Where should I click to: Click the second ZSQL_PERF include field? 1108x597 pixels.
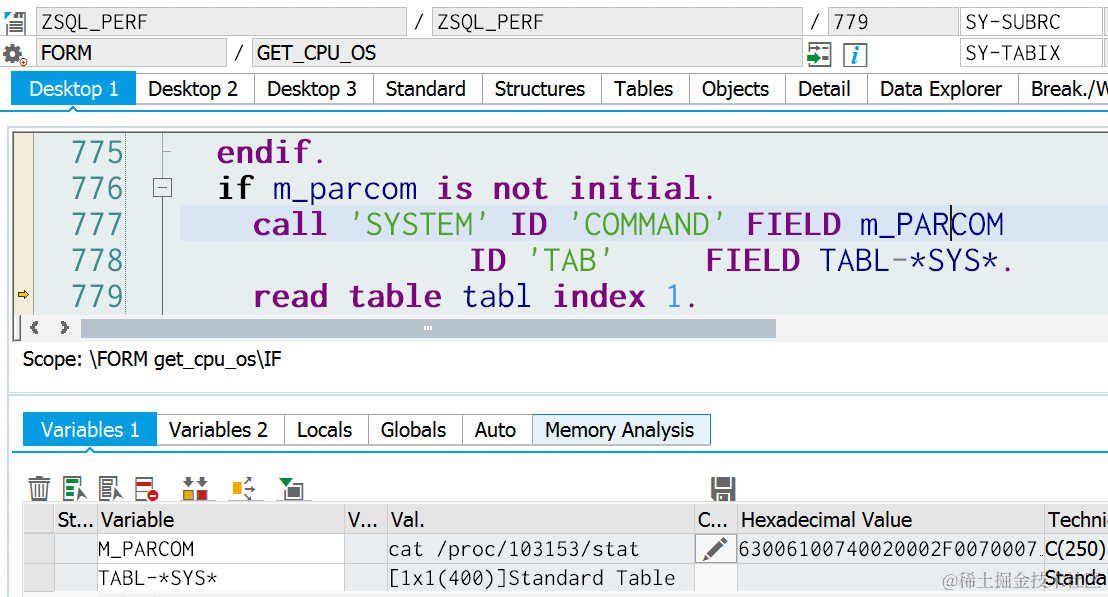pyautogui.click(x=617, y=22)
